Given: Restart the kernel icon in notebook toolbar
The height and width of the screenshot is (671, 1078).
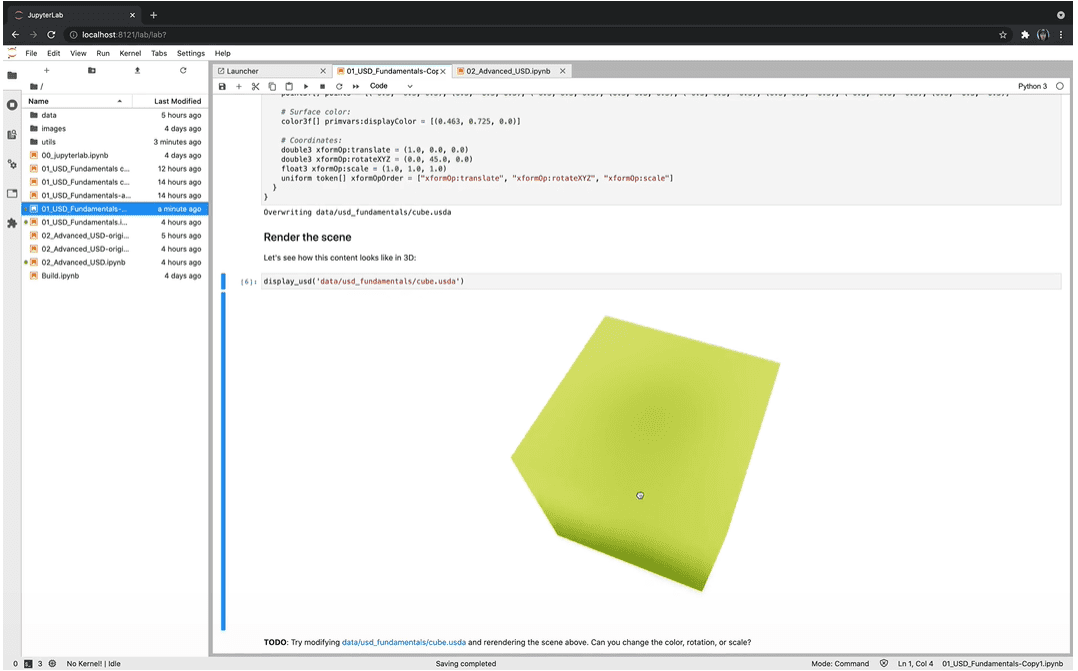Looking at the screenshot, I should (339, 87).
